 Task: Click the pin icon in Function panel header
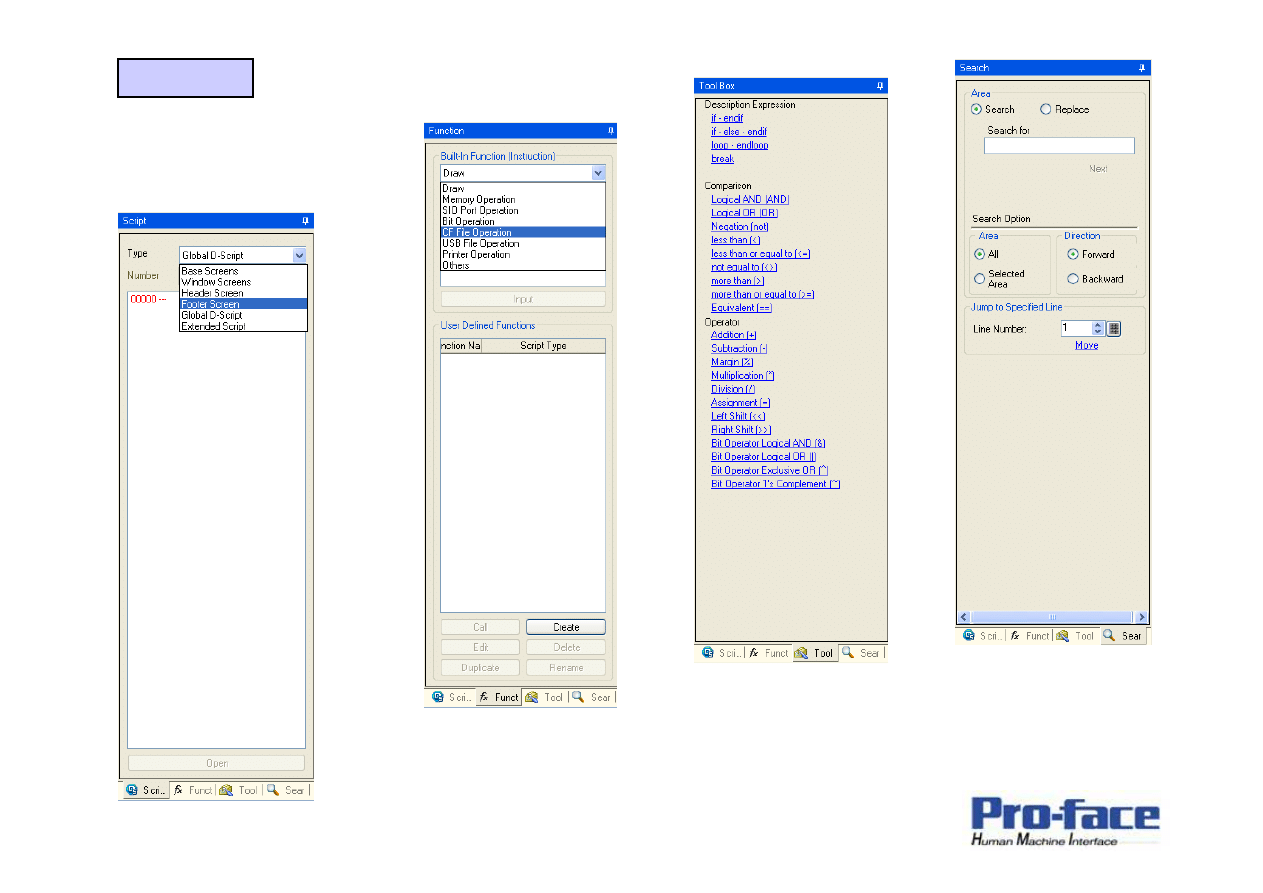pos(610,131)
